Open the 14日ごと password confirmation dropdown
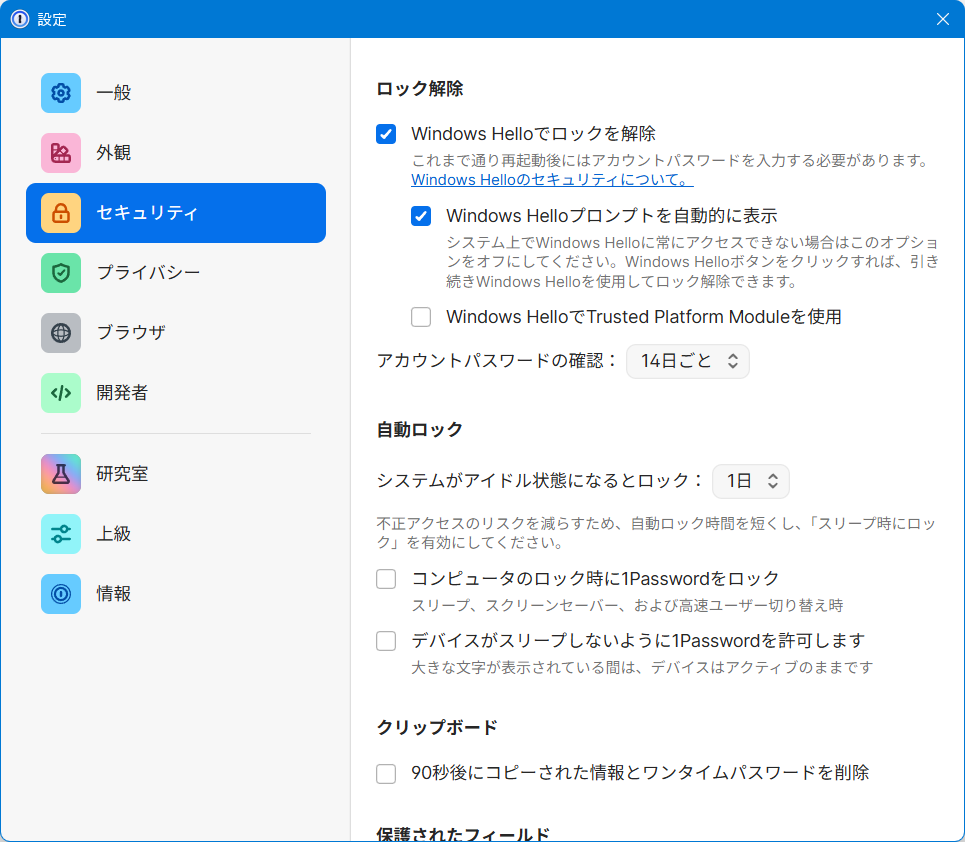This screenshot has width=965, height=842. (x=688, y=361)
